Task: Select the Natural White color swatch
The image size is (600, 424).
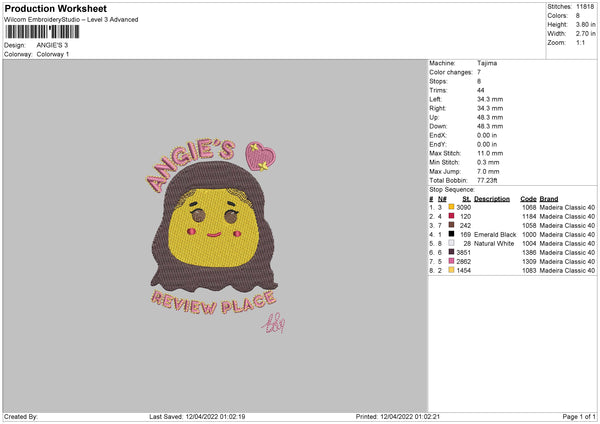Action: tap(451, 243)
